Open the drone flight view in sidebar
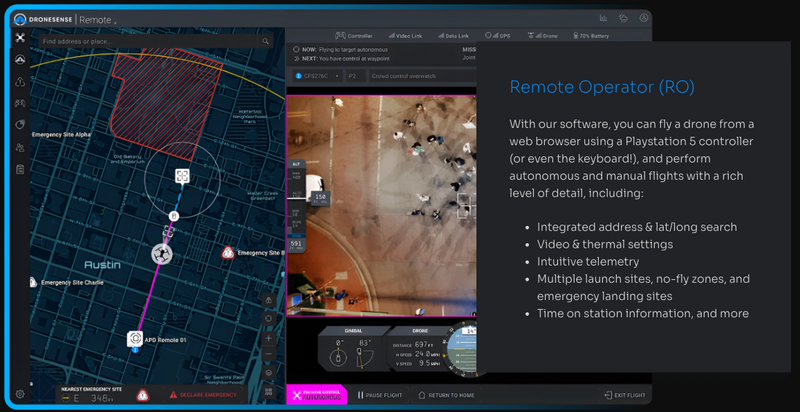 pos(20,37)
